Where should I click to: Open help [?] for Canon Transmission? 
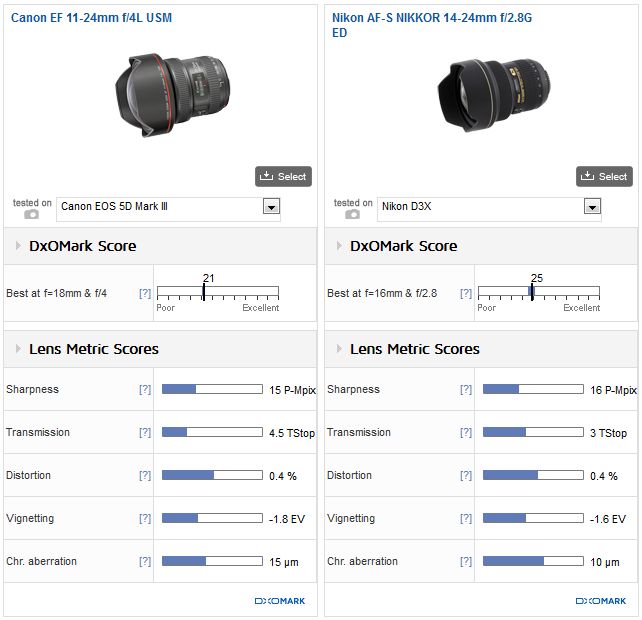tap(145, 433)
